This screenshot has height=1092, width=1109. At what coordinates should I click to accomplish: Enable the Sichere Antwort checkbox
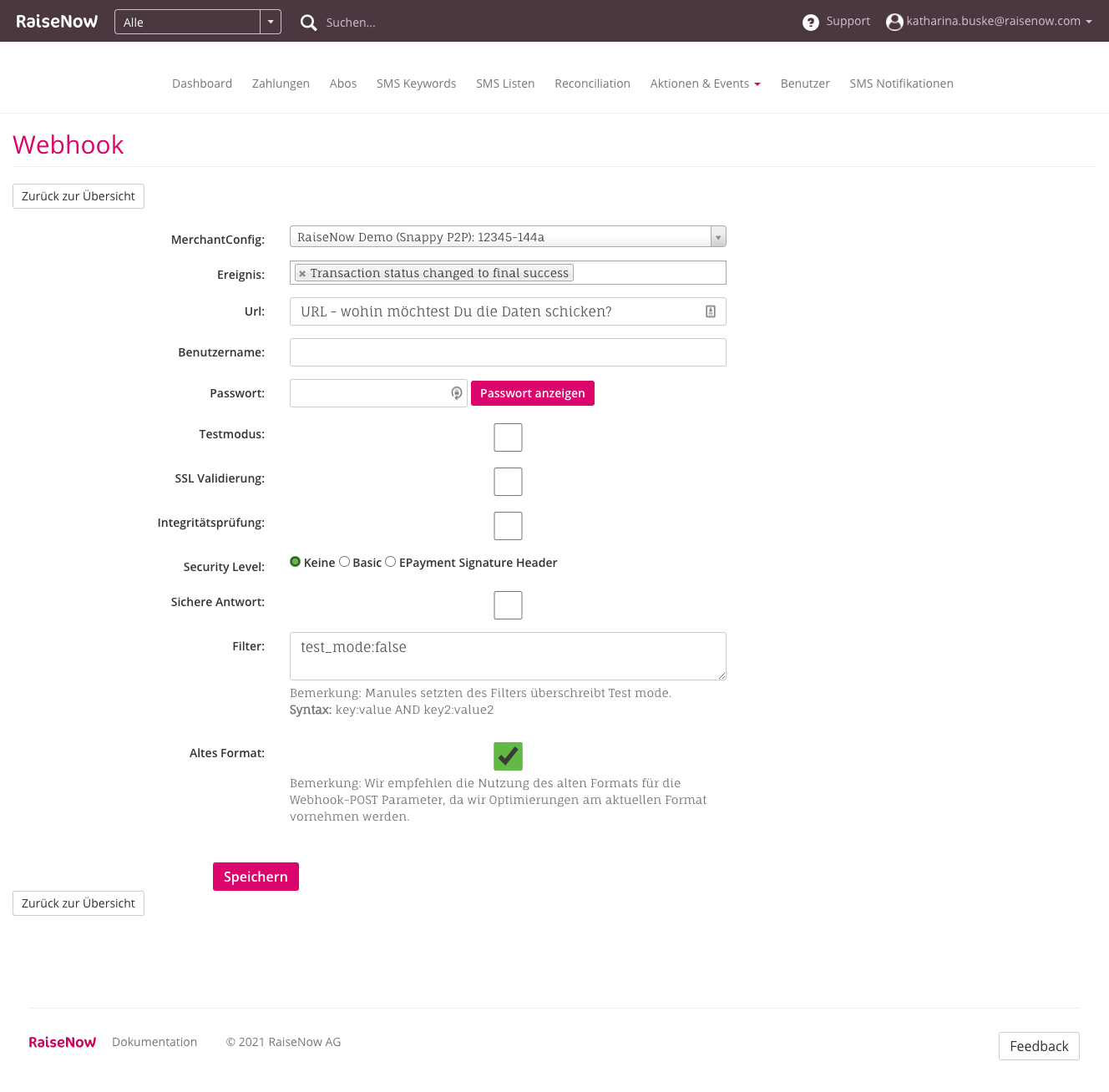508,605
